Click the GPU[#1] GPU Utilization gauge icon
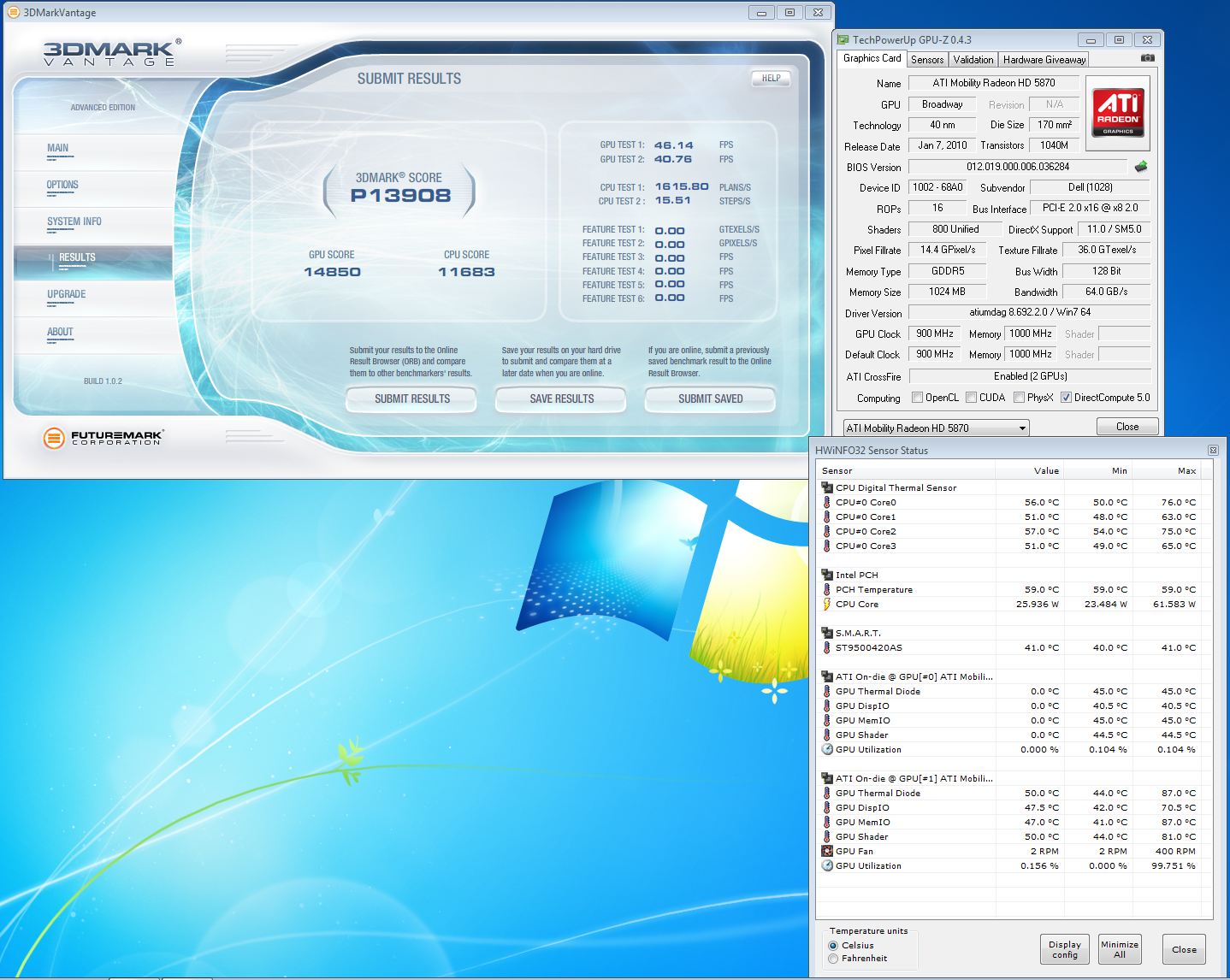Screen dimensions: 1230x980 point(827,865)
